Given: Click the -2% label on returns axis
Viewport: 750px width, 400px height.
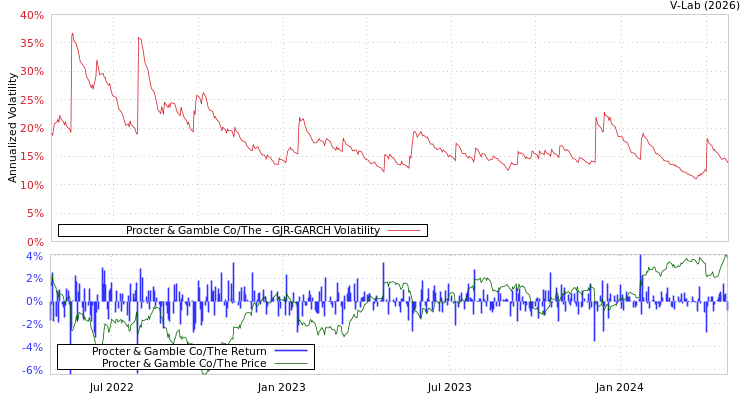Looking at the screenshot, I should 32,324.
